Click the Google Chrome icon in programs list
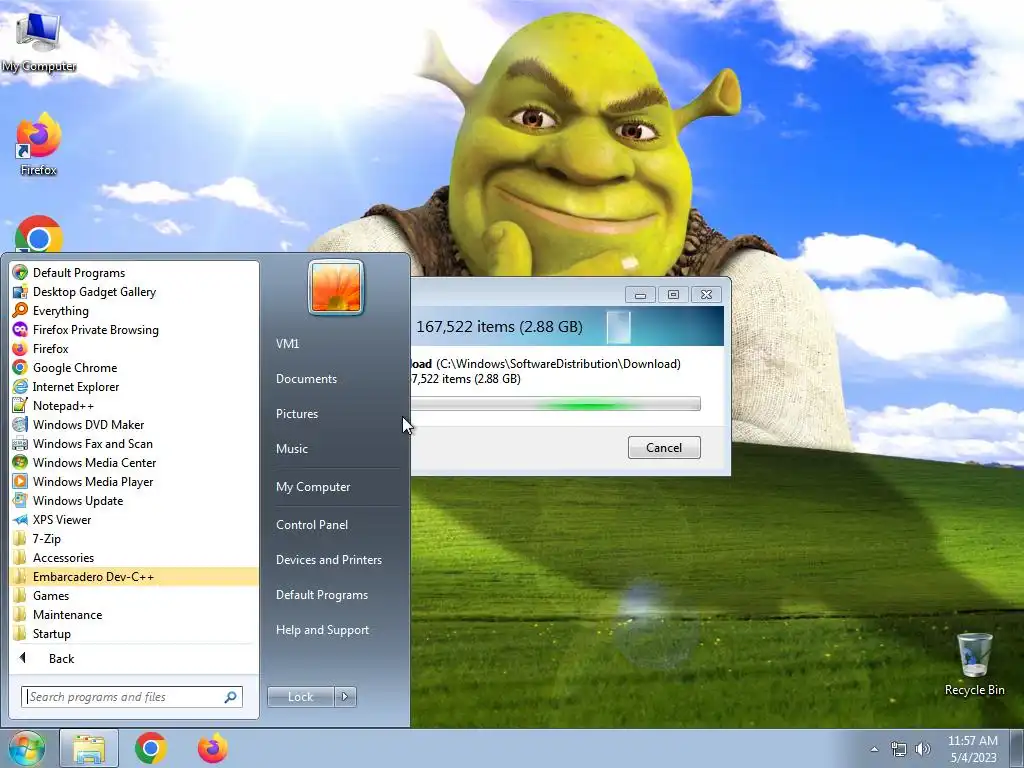Viewport: 1024px width, 768px height. coord(20,367)
